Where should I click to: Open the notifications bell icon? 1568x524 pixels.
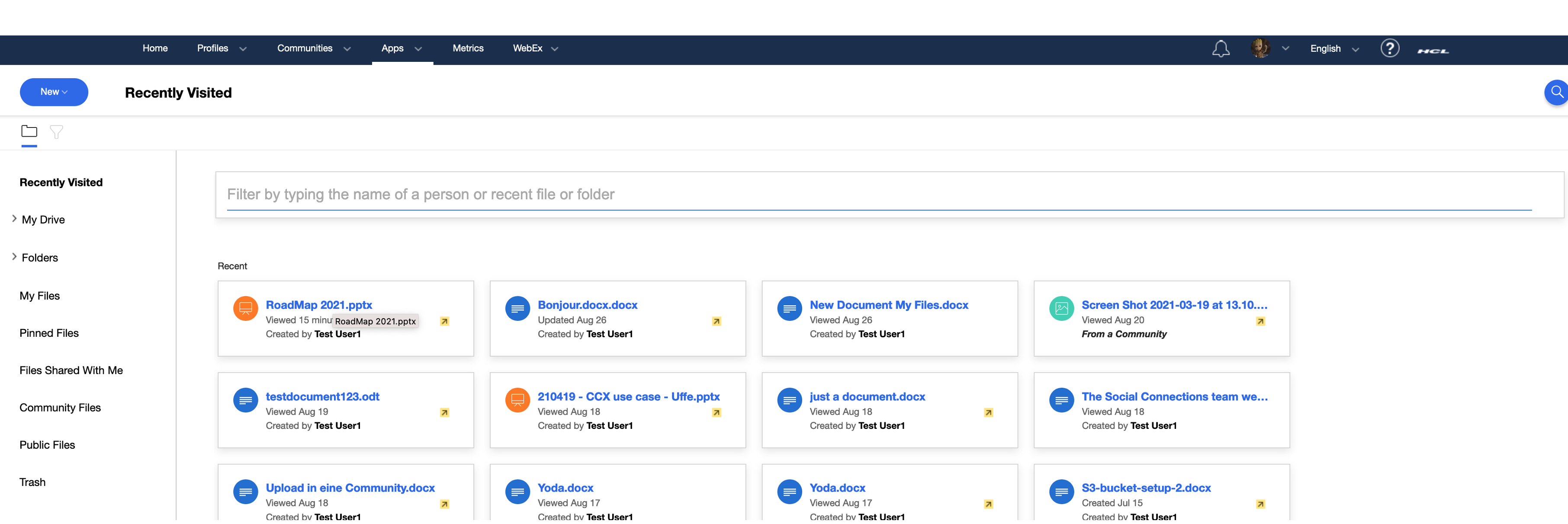1221,48
